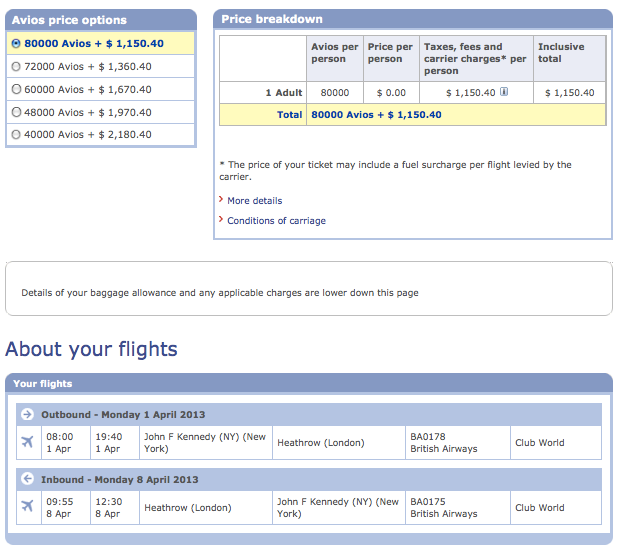Click the Outbound right-arrow circle icon
Viewport: 617px width, 545px height.
pos(27,414)
